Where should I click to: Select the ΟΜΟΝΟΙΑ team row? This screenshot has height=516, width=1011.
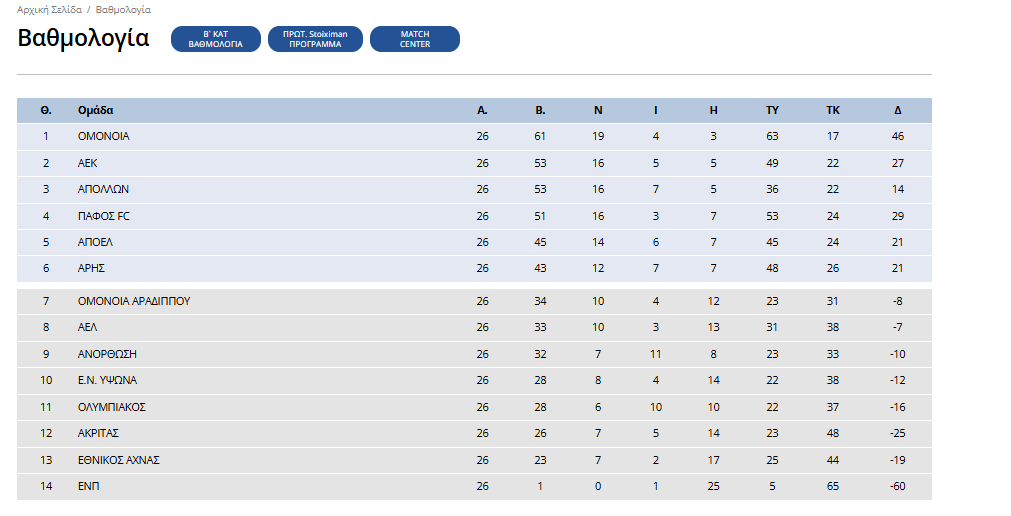coord(103,136)
